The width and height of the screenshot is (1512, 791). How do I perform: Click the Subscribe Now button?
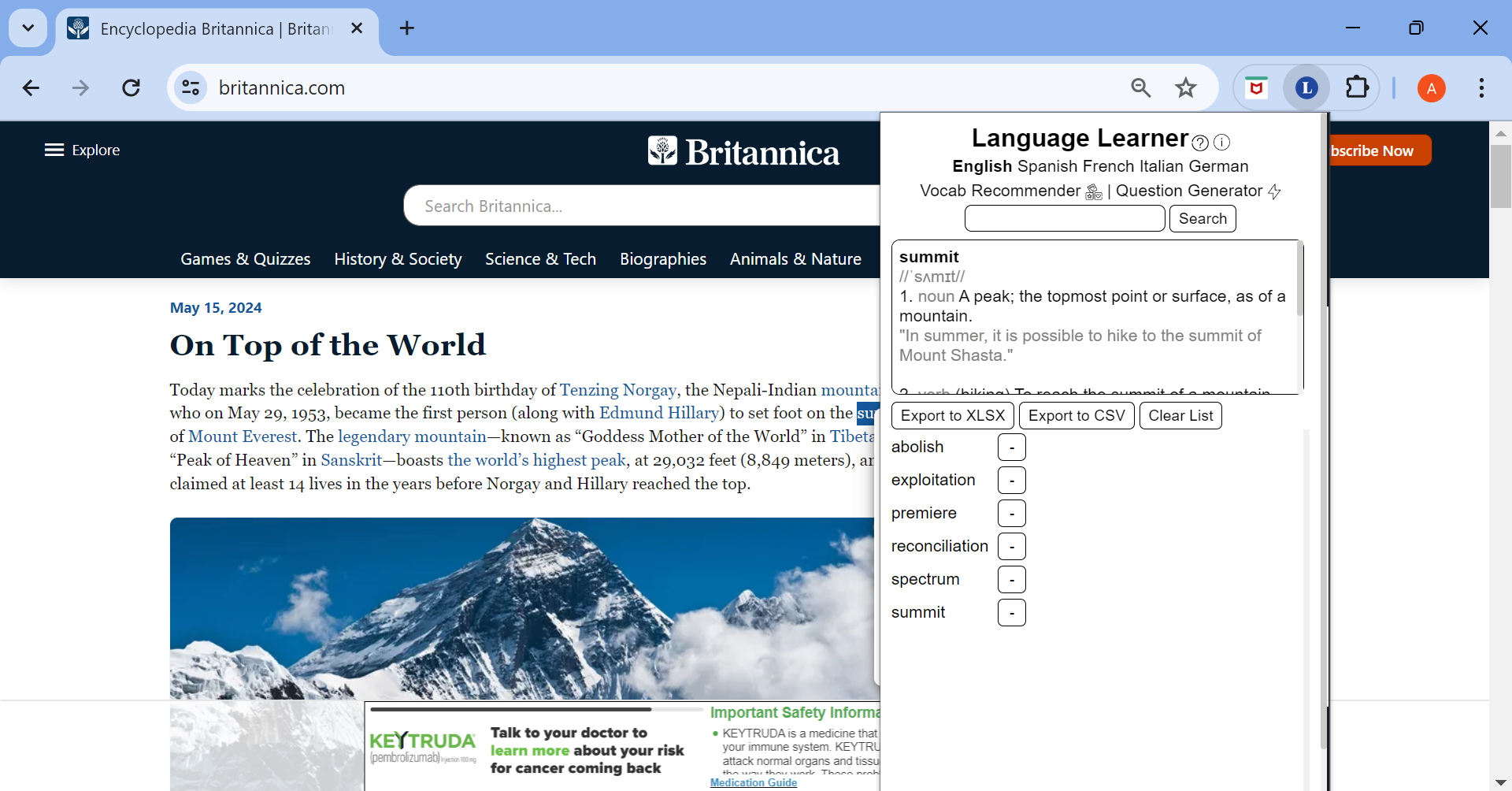[x=1380, y=150]
